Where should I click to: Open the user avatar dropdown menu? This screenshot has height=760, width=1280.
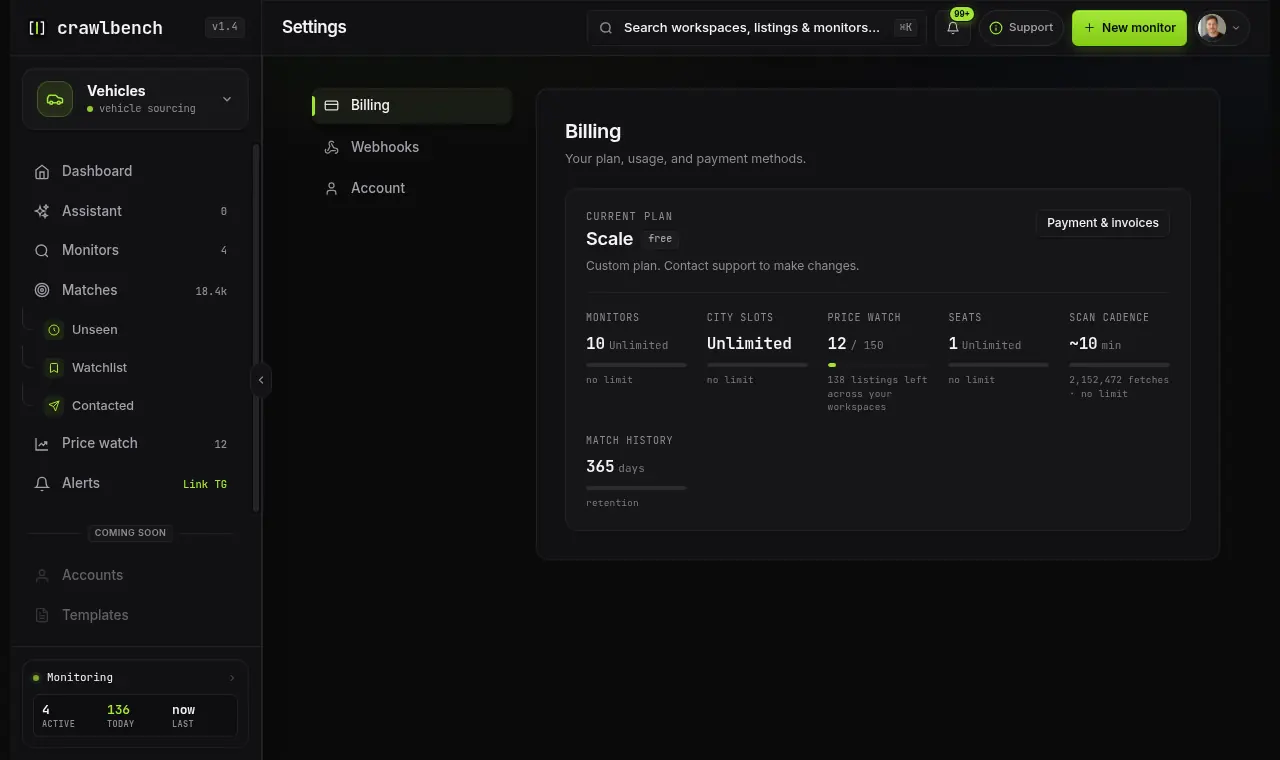point(1223,28)
